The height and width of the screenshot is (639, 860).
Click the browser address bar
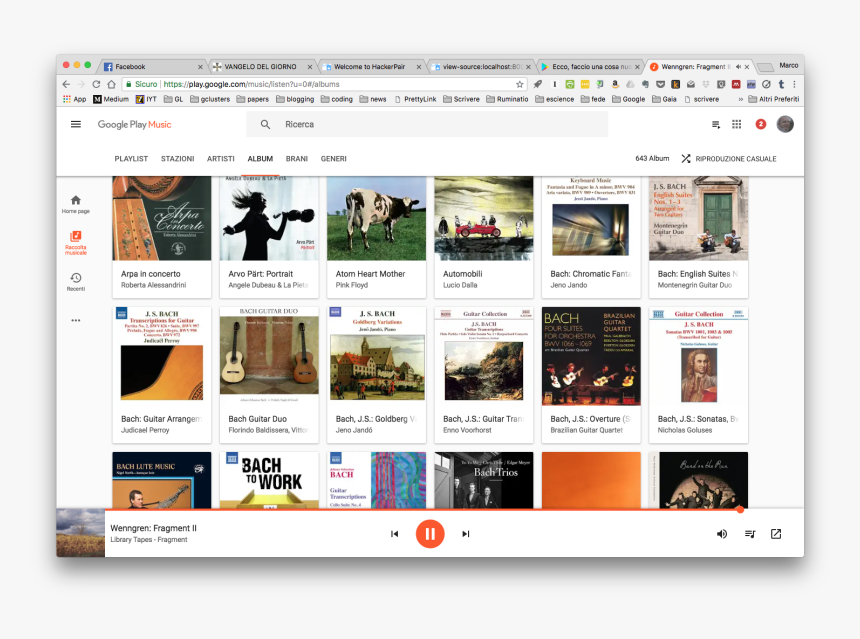[324, 84]
